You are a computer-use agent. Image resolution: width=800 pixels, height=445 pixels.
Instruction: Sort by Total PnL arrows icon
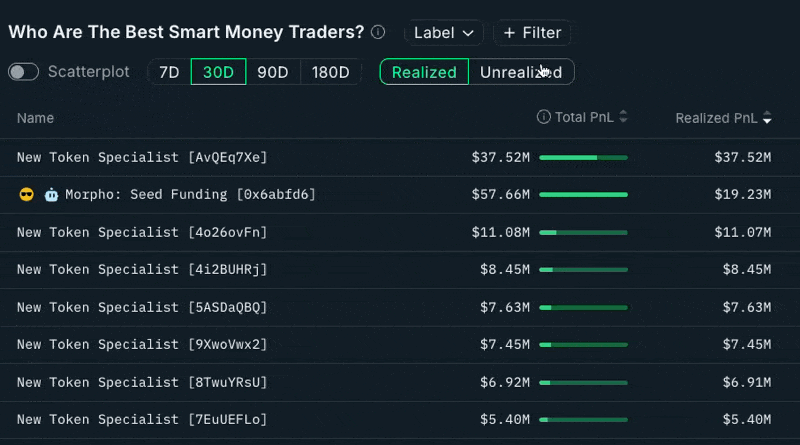(x=623, y=117)
